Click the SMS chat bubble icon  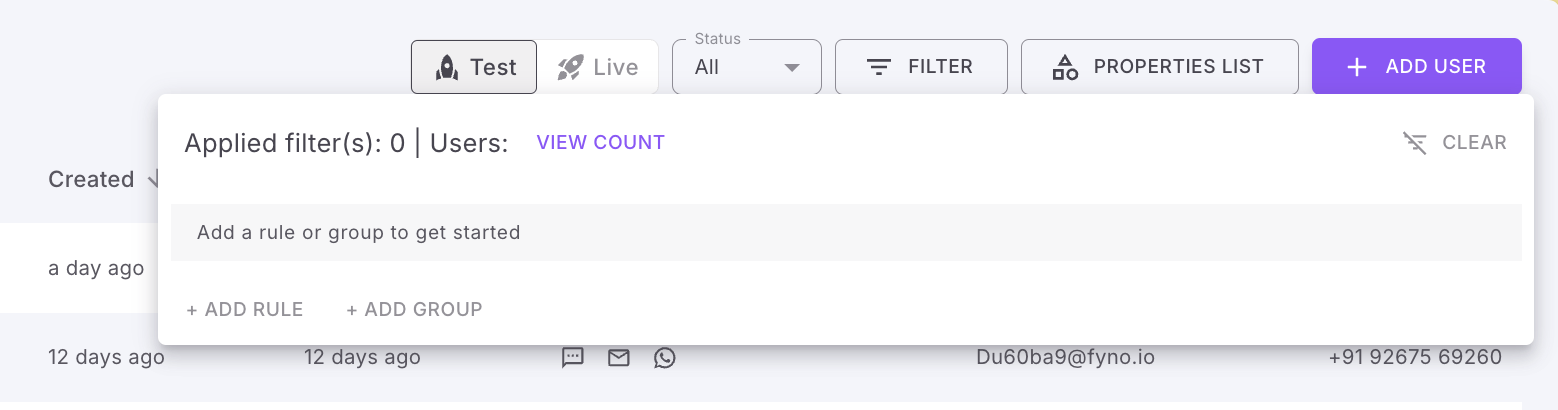(573, 357)
